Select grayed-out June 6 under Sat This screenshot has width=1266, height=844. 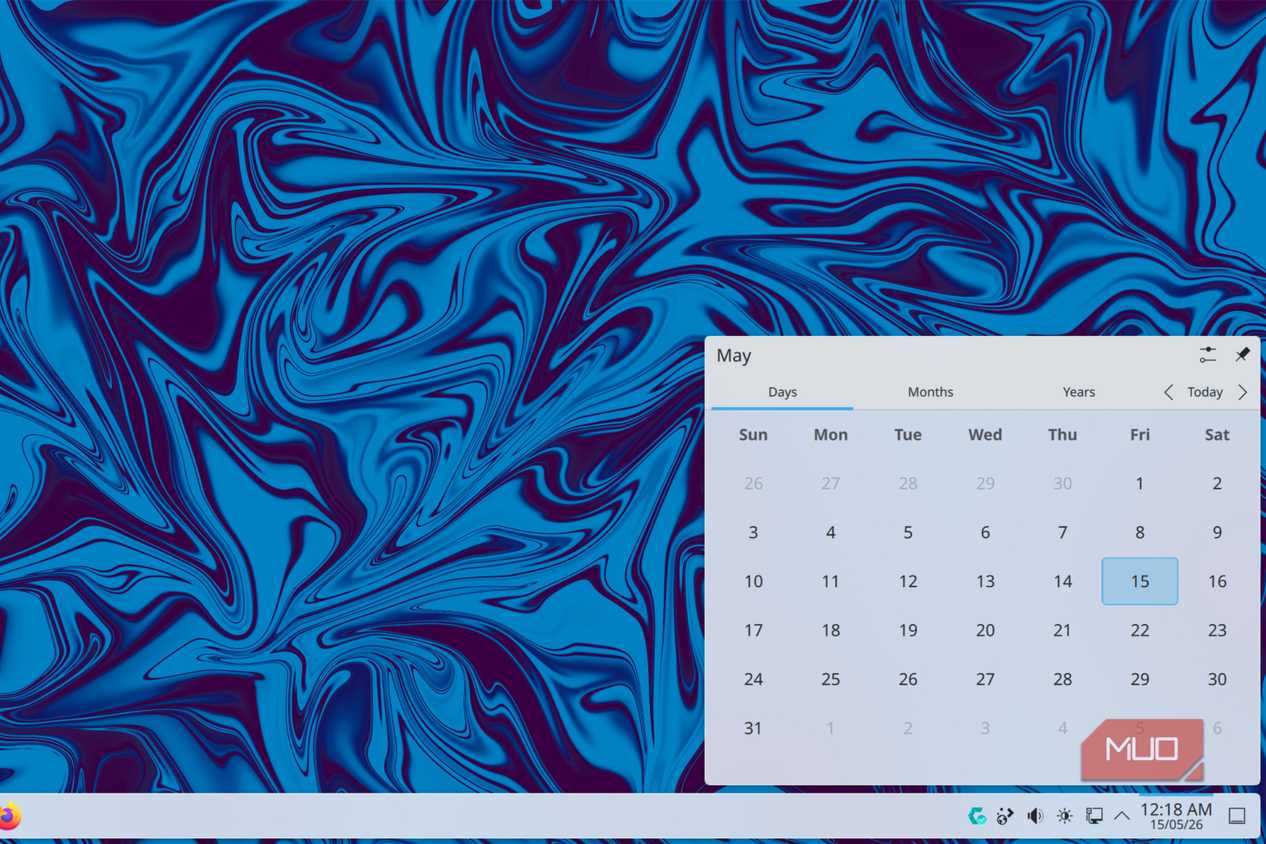[1217, 728]
